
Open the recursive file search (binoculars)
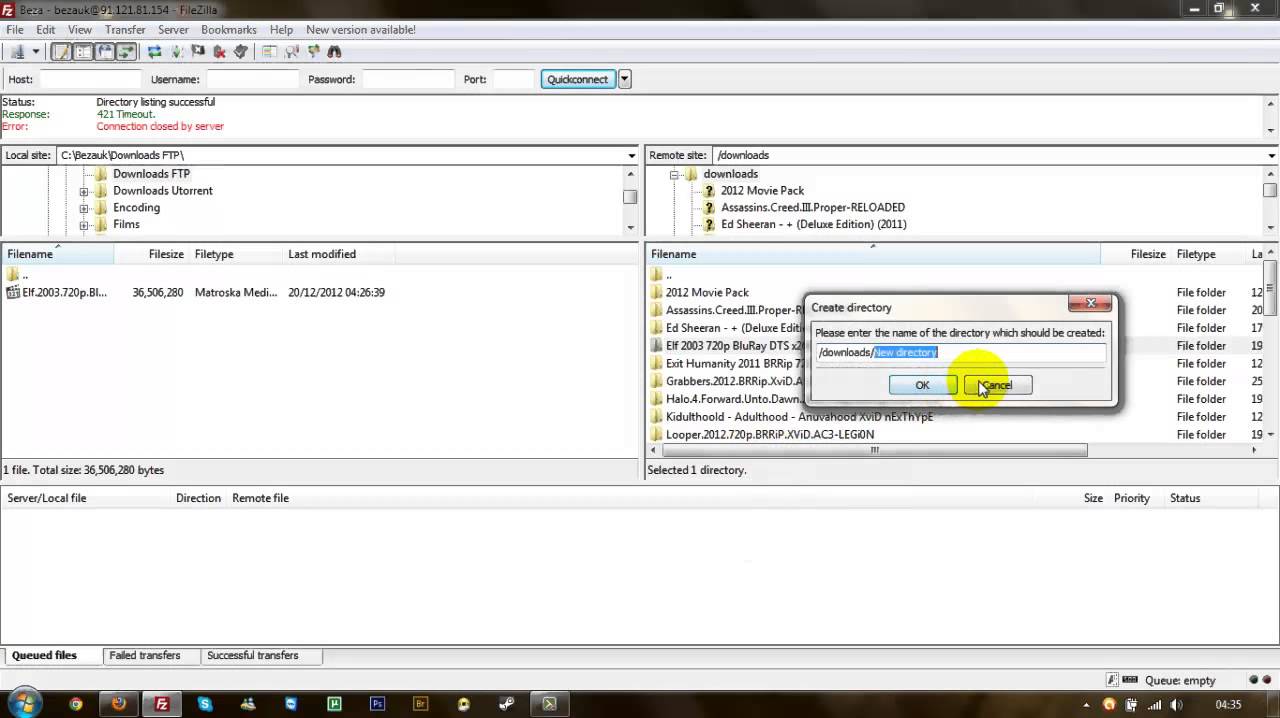335,52
